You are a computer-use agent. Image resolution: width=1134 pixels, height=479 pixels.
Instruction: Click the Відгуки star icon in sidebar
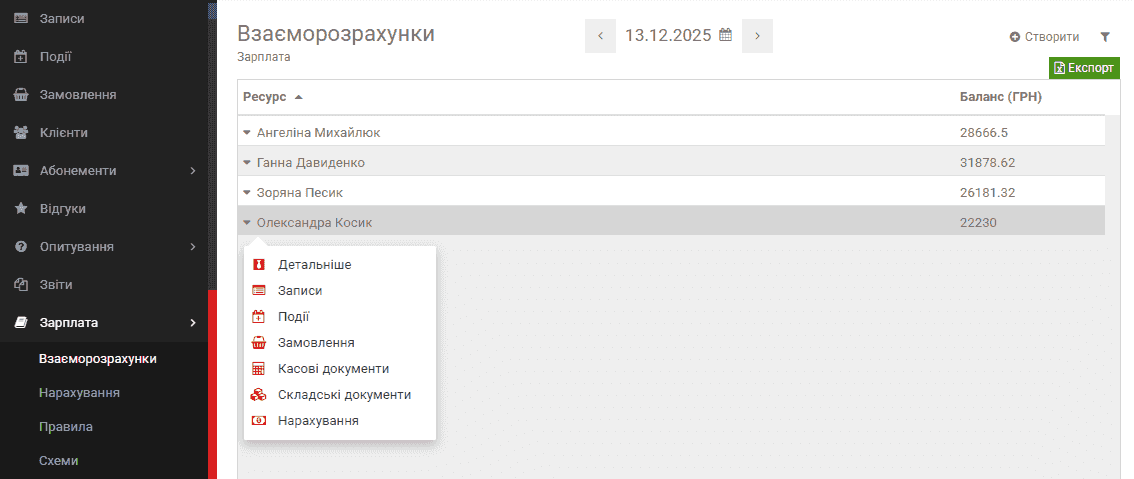coord(20,209)
